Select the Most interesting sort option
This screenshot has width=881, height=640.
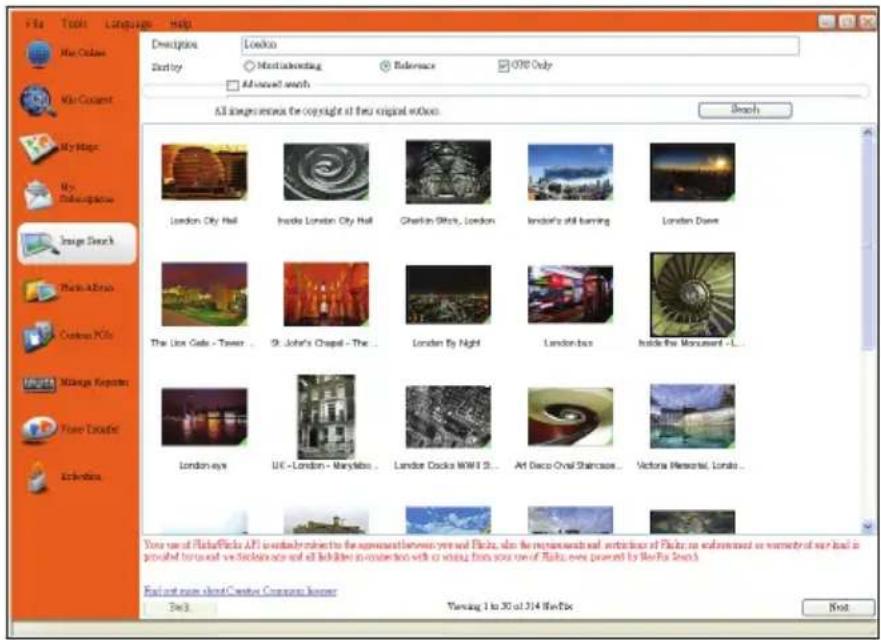[249, 66]
